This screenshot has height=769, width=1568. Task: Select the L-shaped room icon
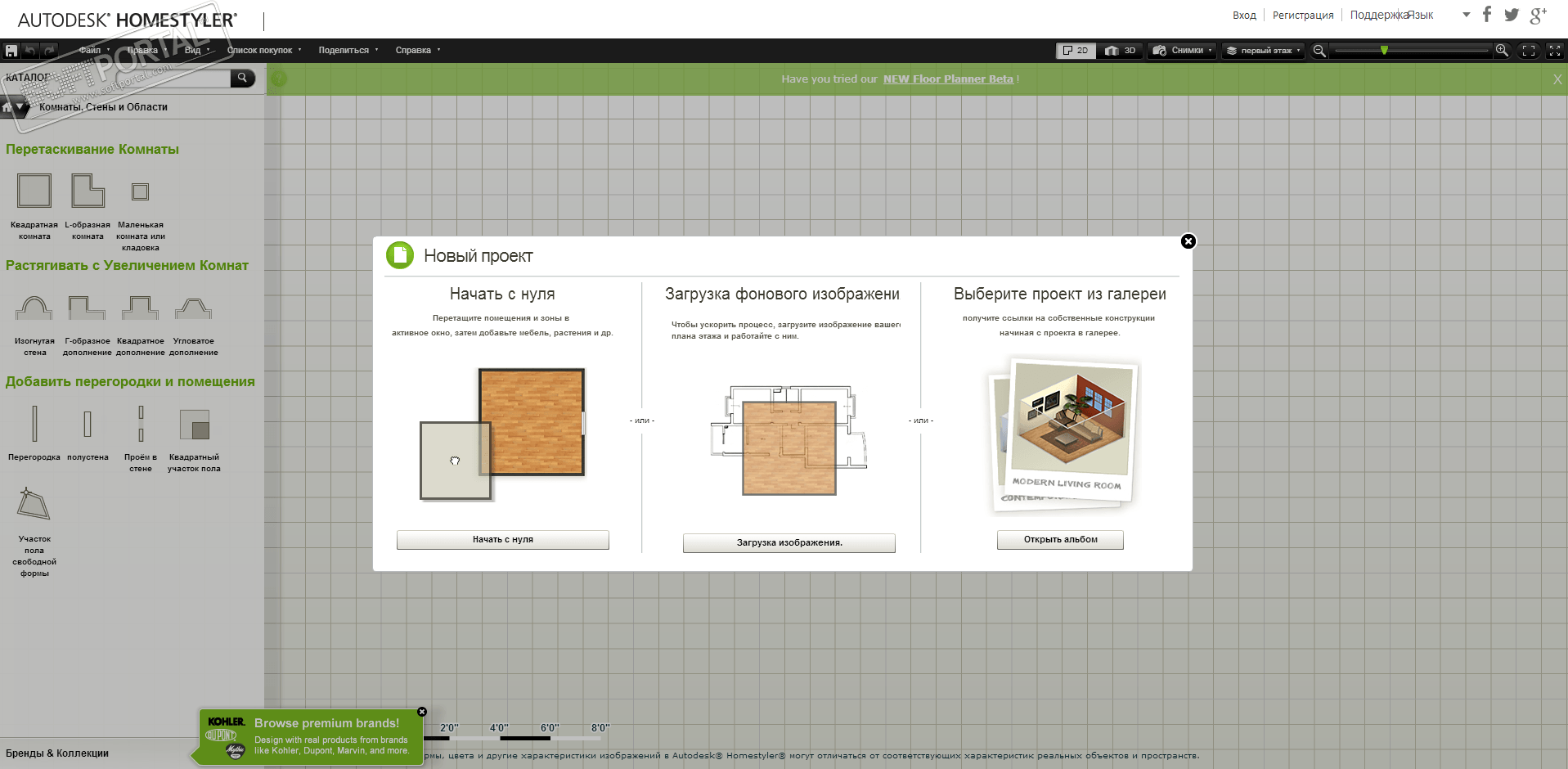tap(88, 190)
